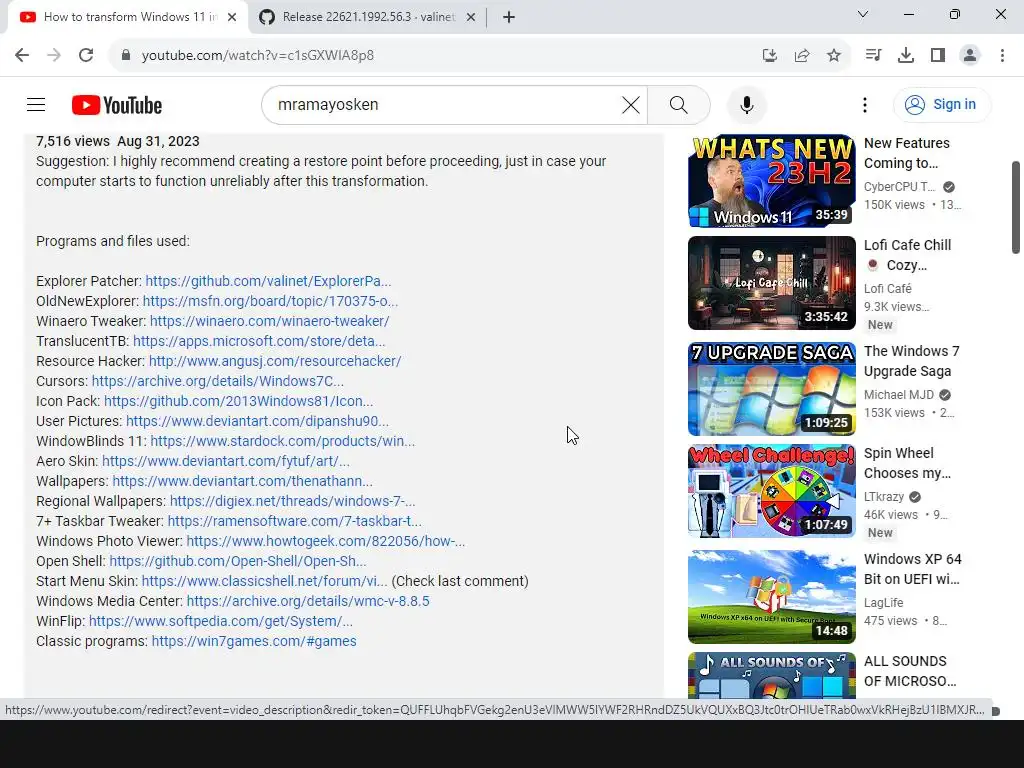Open the Wallpapers deviantart link
Image resolution: width=1024 pixels, height=768 pixels.
tap(242, 481)
